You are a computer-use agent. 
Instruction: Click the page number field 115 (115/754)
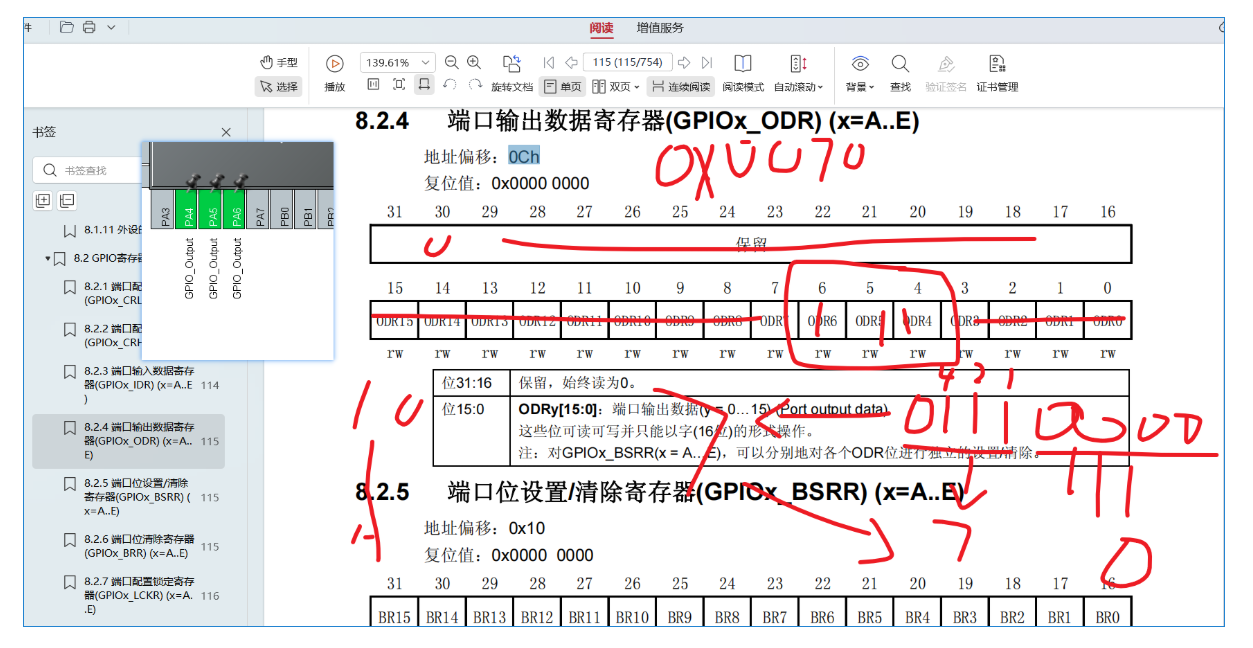pos(628,62)
